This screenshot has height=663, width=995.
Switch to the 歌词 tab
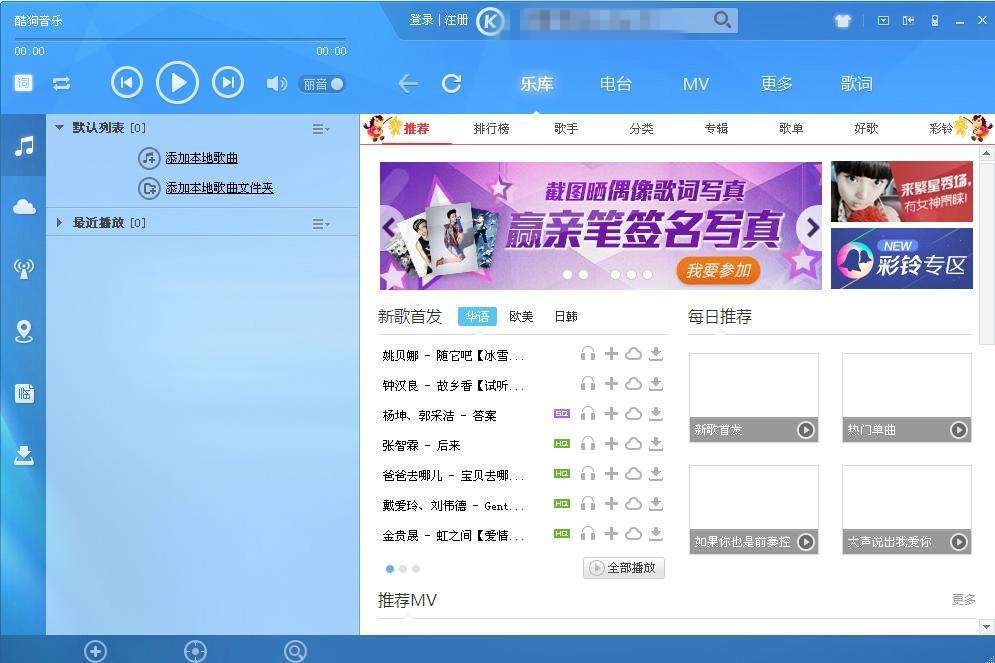tap(857, 84)
